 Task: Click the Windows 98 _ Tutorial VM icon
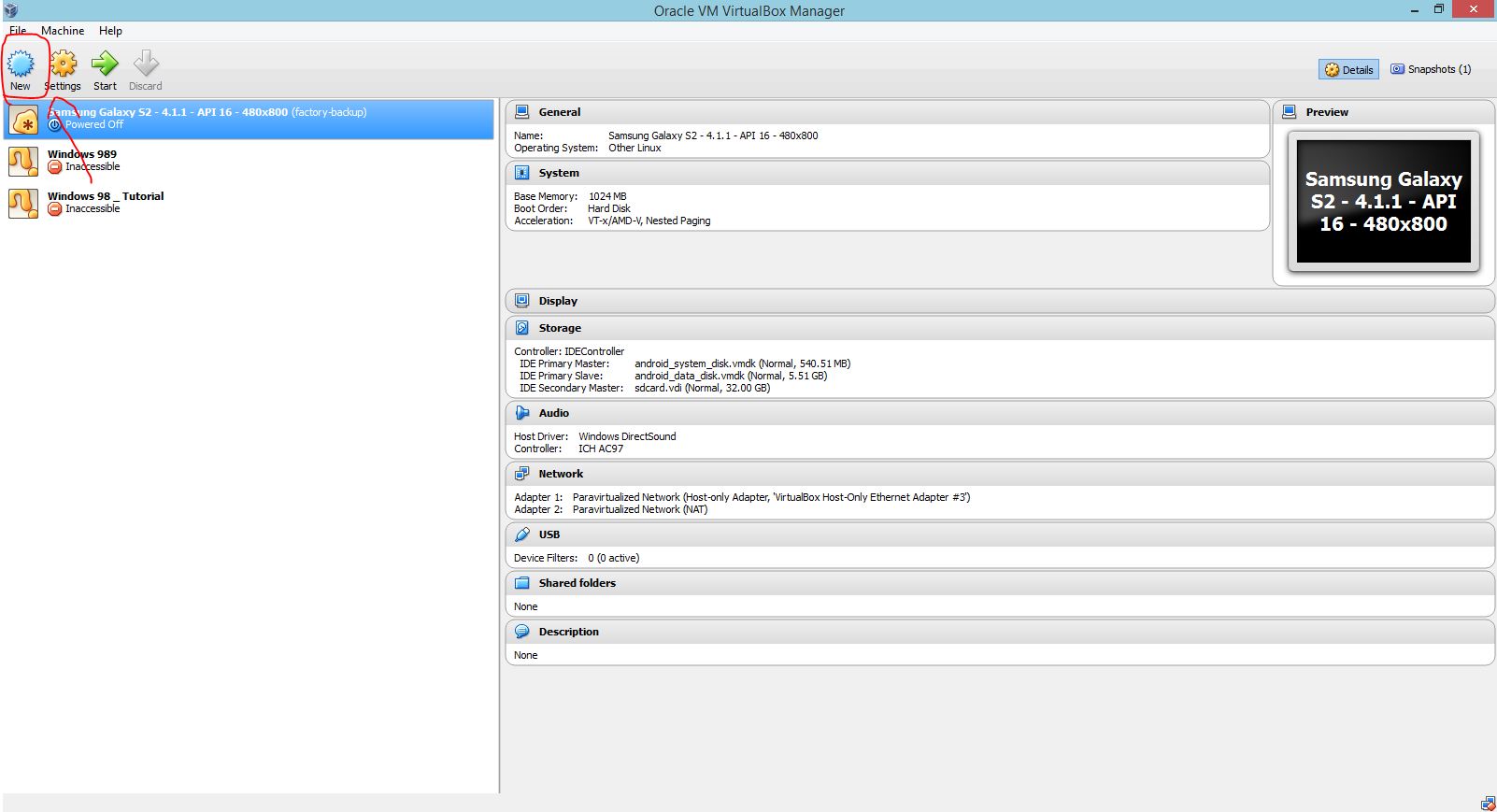click(x=23, y=203)
